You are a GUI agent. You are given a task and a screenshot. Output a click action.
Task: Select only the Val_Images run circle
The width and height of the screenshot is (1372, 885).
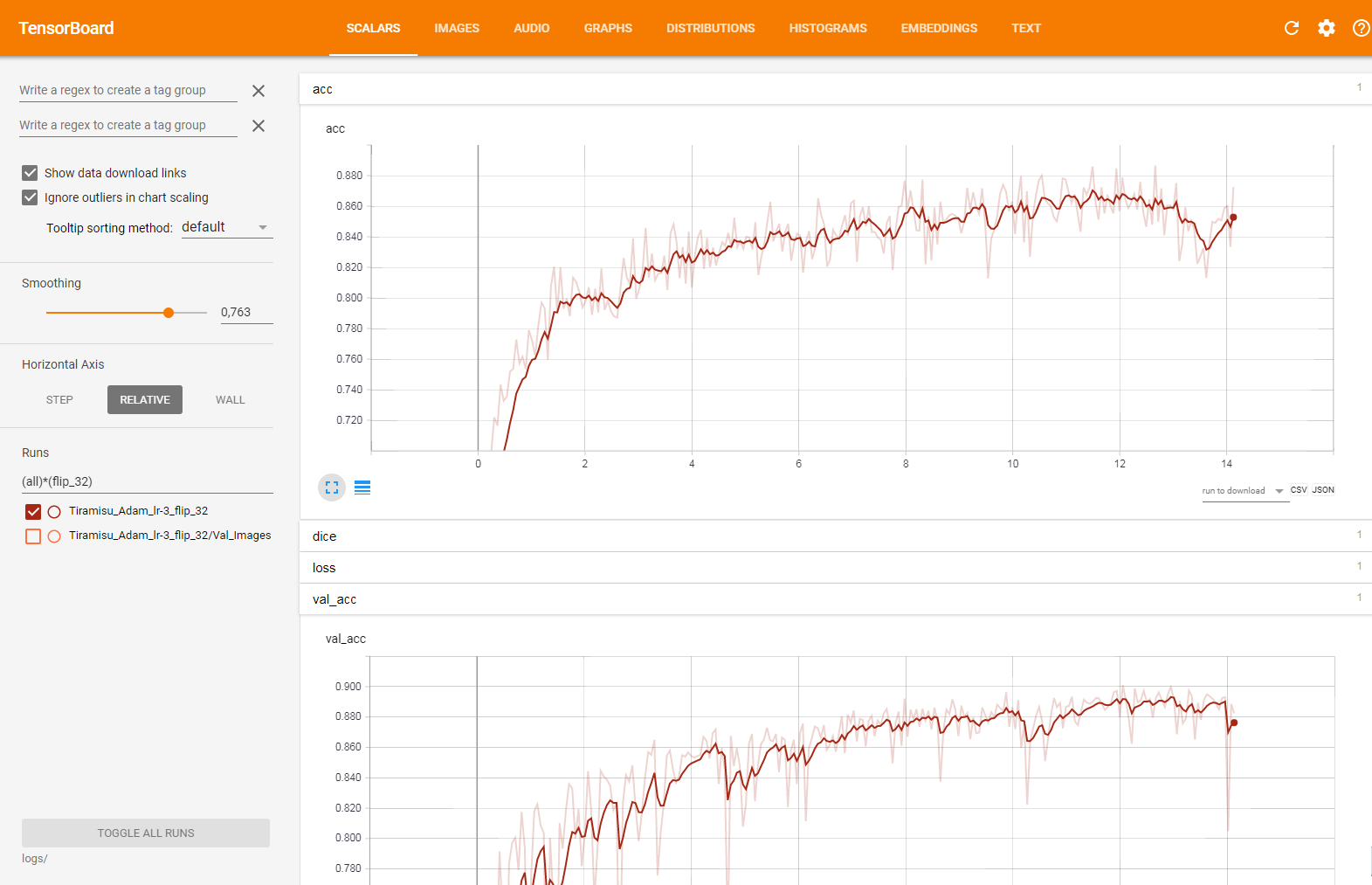coord(54,536)
